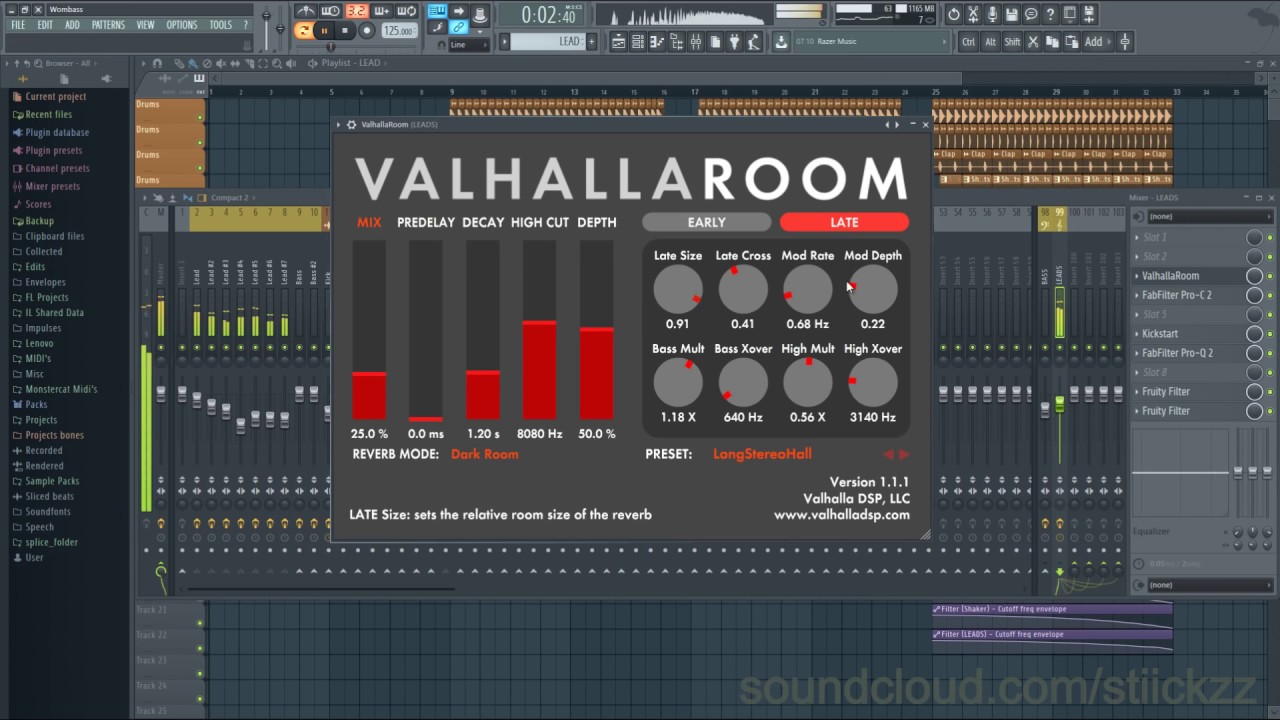
Task: Toggle the Ctrl modifier key button
Action: coord(968,42)
